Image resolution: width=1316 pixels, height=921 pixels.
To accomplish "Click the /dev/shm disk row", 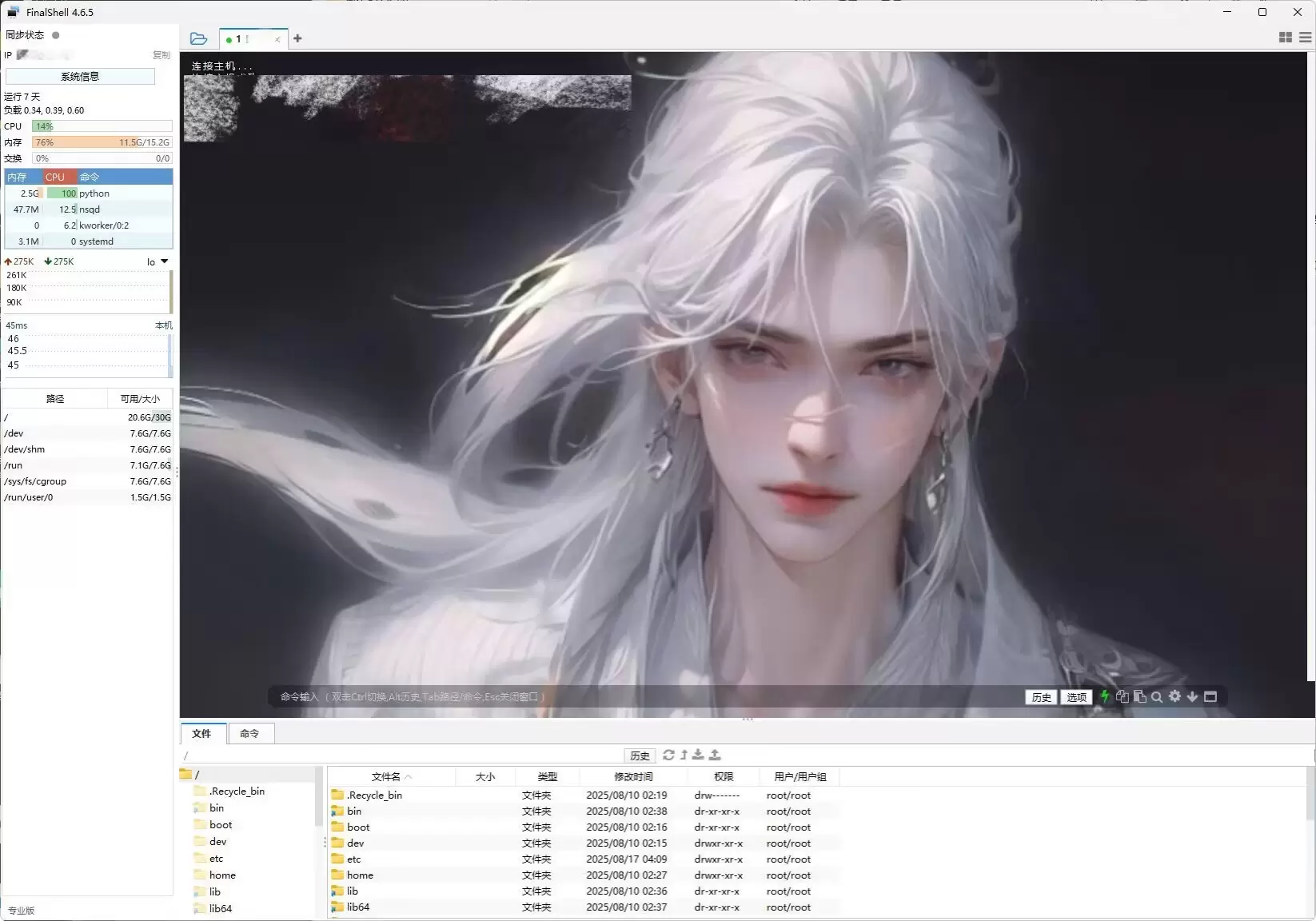I will tap(87, 449).
